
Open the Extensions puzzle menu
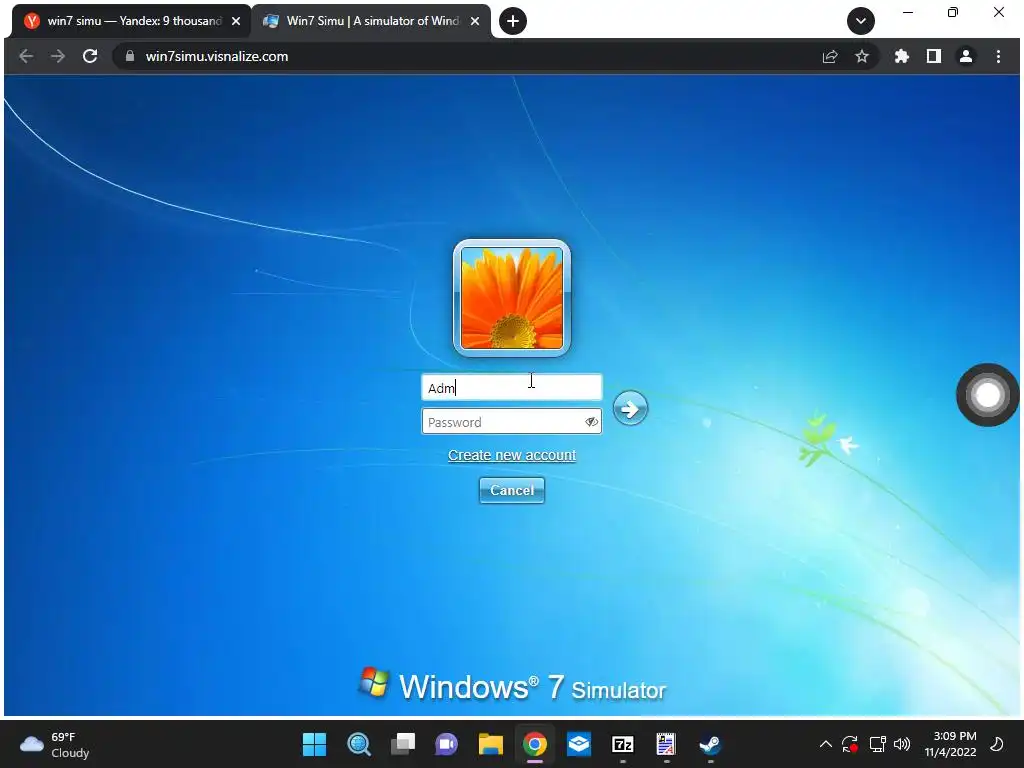pos(902,56)
